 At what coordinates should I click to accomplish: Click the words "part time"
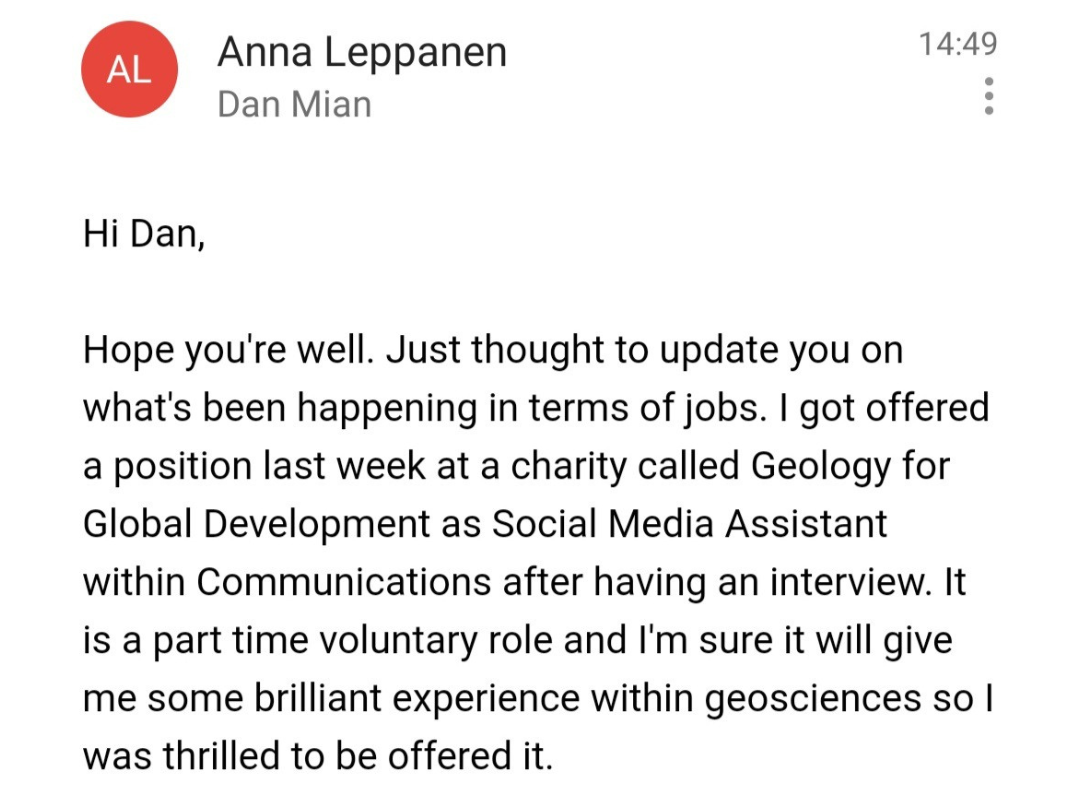point(203,640)
